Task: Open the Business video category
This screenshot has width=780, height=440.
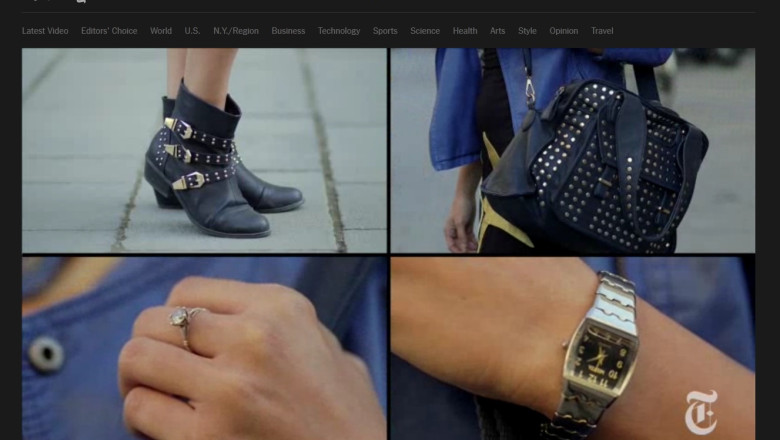Action: click(x=288, y=31)
